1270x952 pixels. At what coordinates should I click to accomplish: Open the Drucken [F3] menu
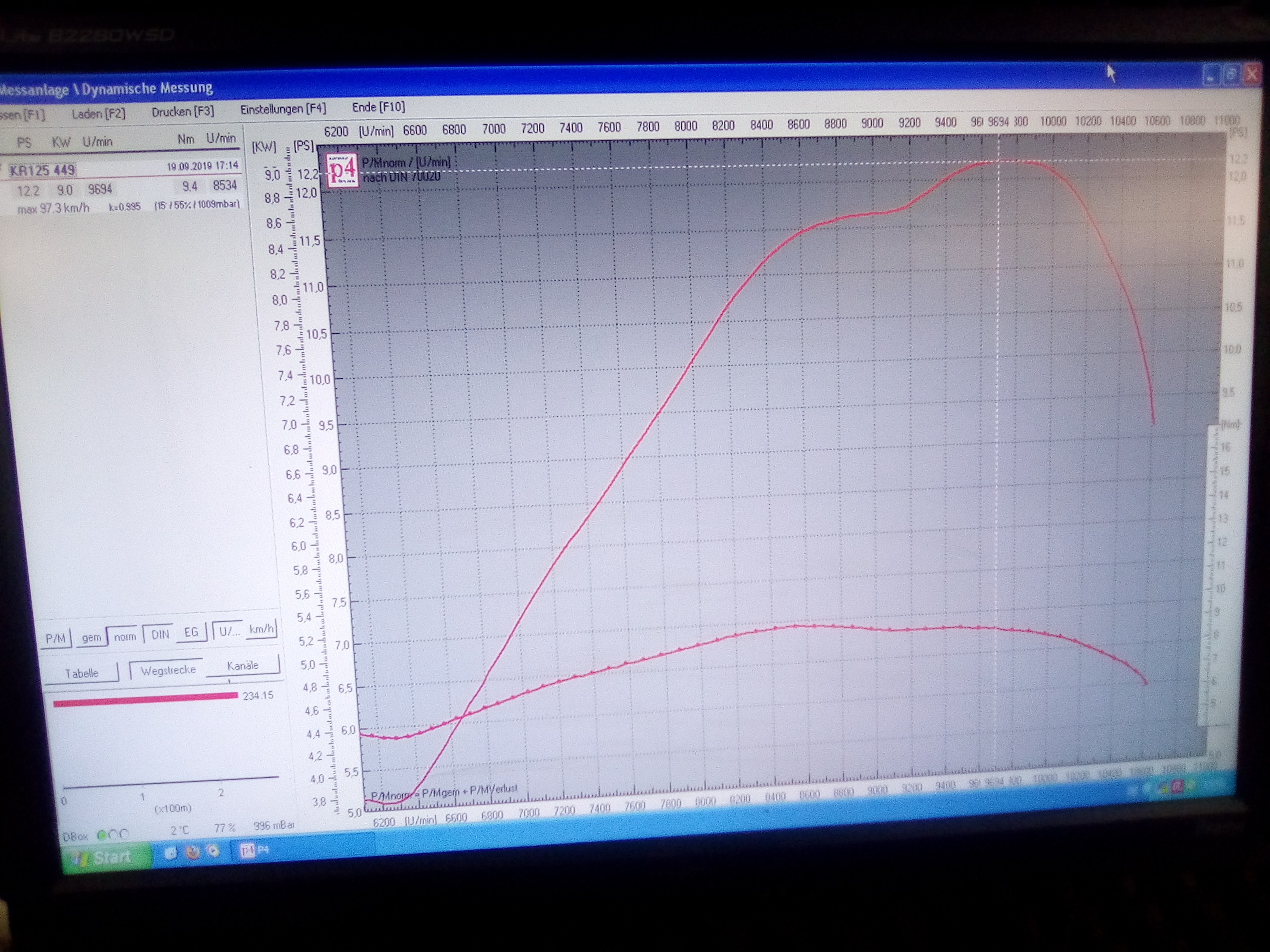[182, 111]
